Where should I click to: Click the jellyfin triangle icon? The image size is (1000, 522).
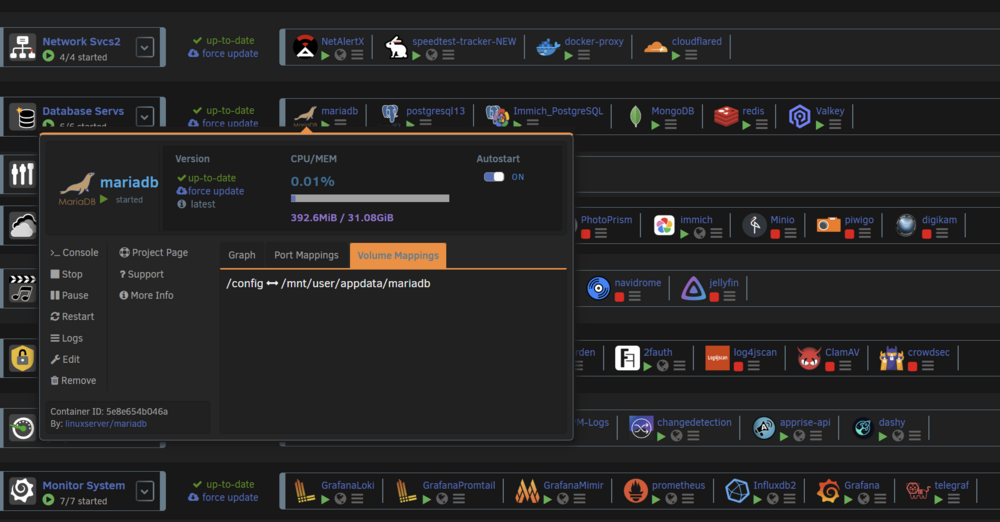tap(693, 288)
